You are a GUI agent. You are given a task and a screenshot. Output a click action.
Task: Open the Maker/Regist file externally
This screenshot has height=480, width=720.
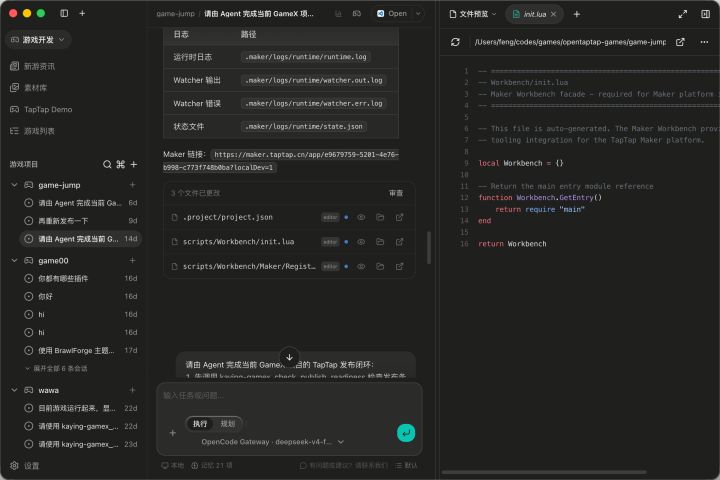tap(399, 266)
